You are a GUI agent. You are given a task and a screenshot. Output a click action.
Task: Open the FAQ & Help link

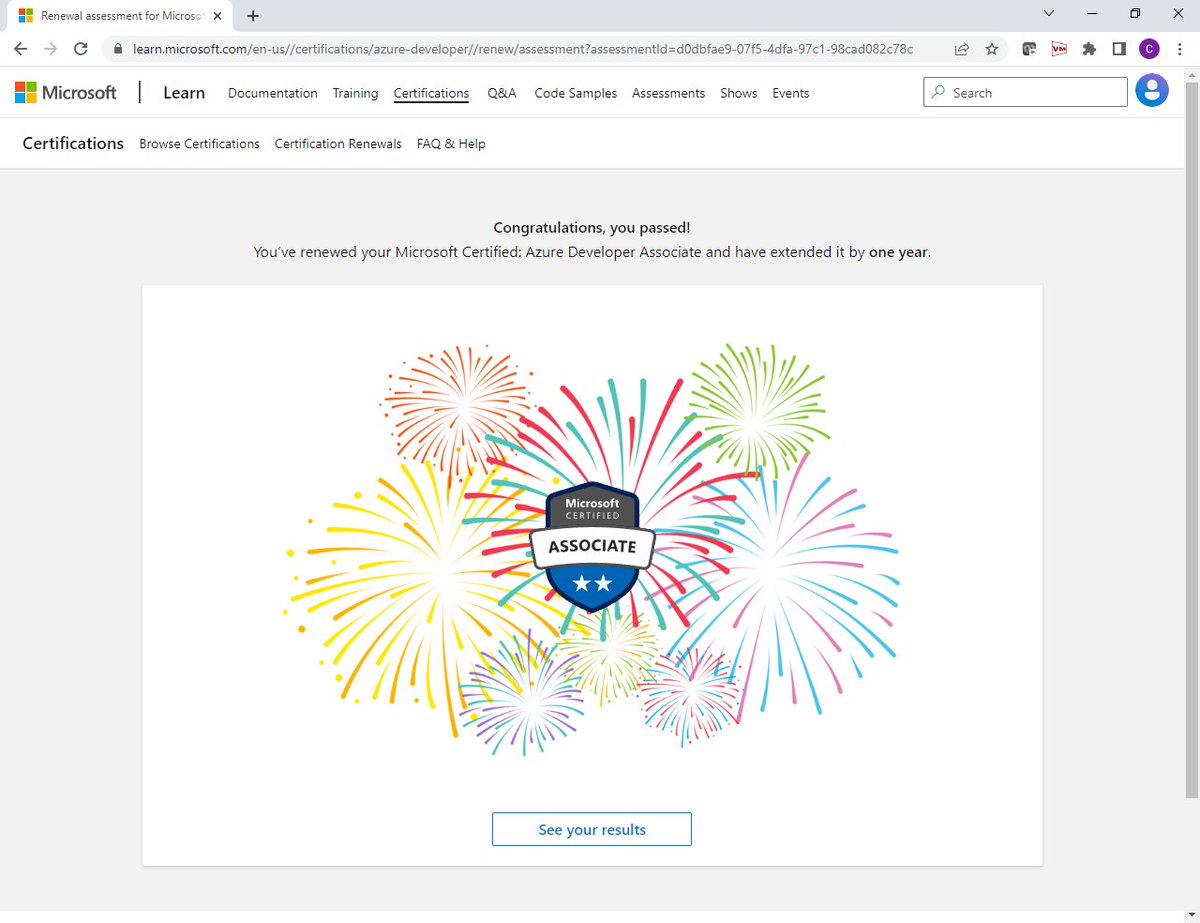point(451,144)
